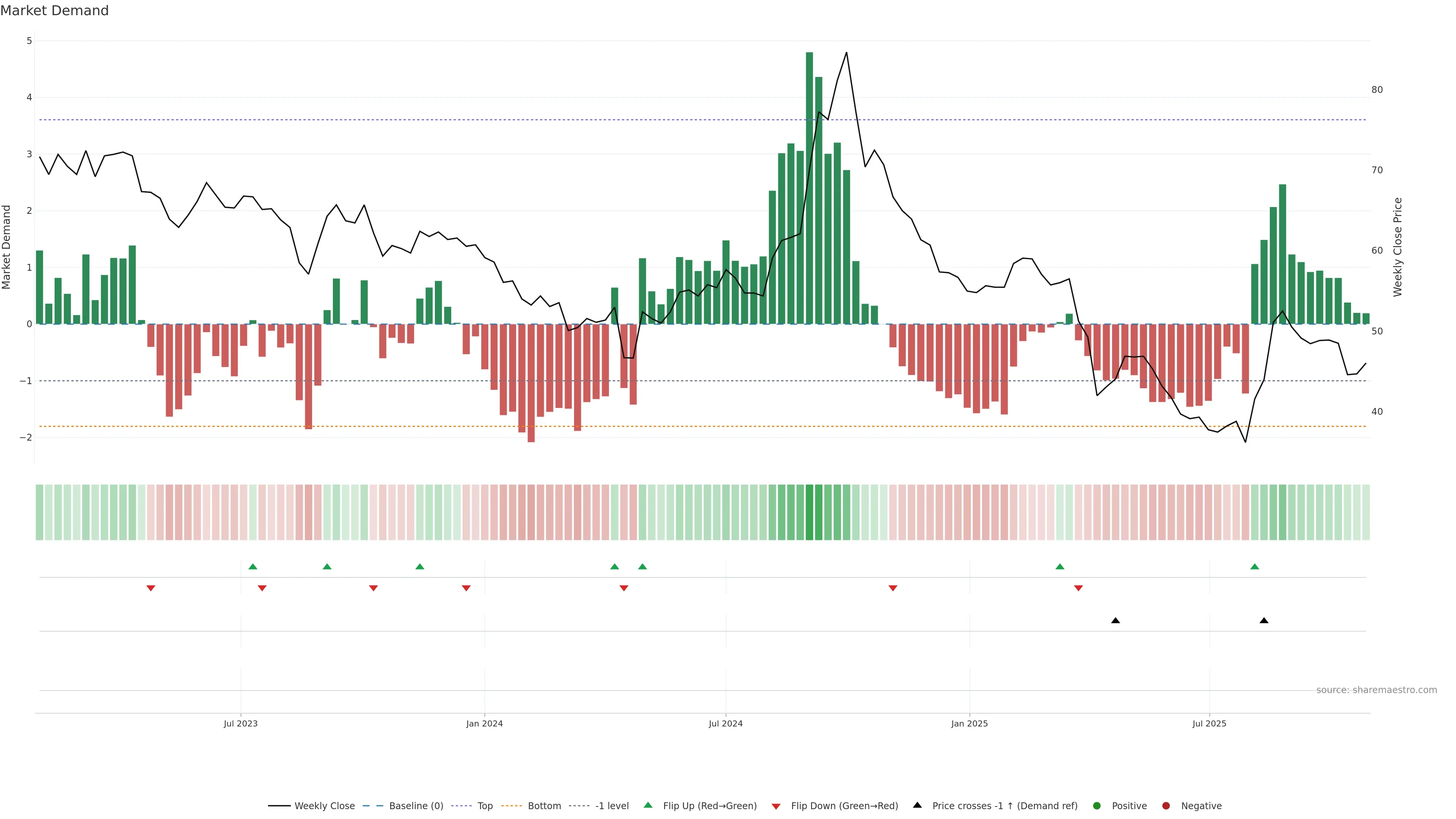Click the Jul 2024 x-axis label
The width and height of the screenshot is (1456, 819).
pyautogui.click(x=726, y=723)
